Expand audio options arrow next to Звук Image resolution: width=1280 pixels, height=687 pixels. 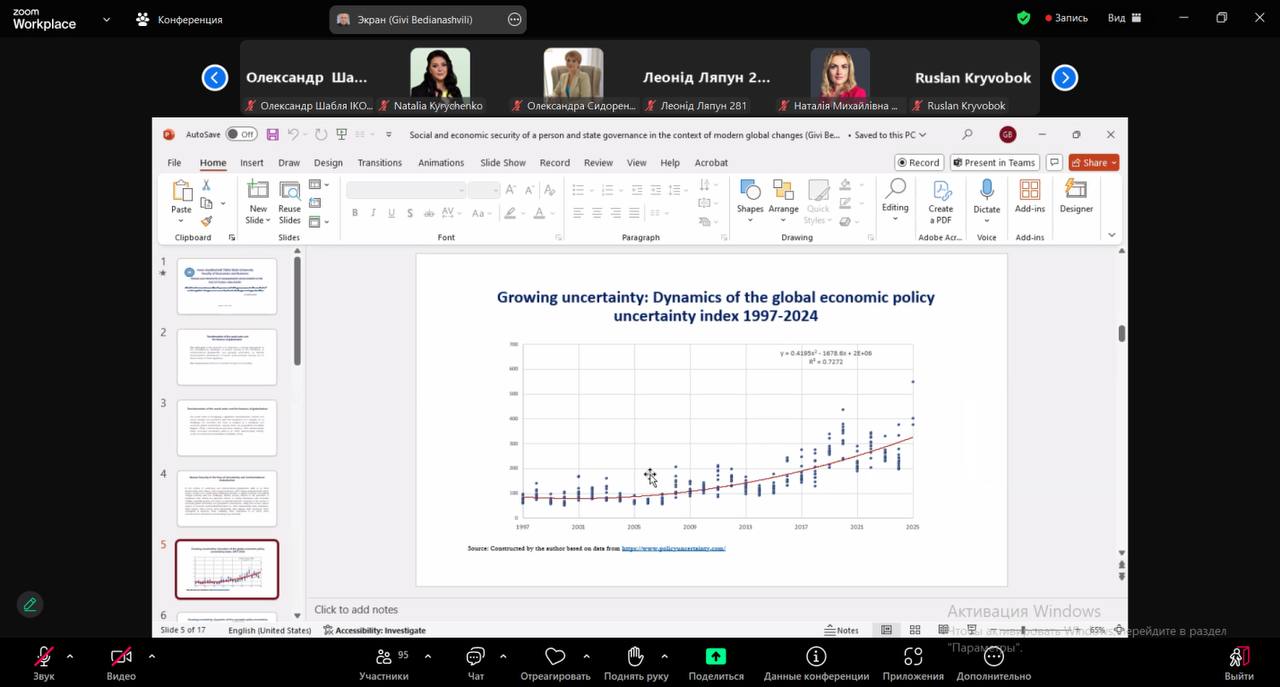pyautogui.click(x=69, y=656)
